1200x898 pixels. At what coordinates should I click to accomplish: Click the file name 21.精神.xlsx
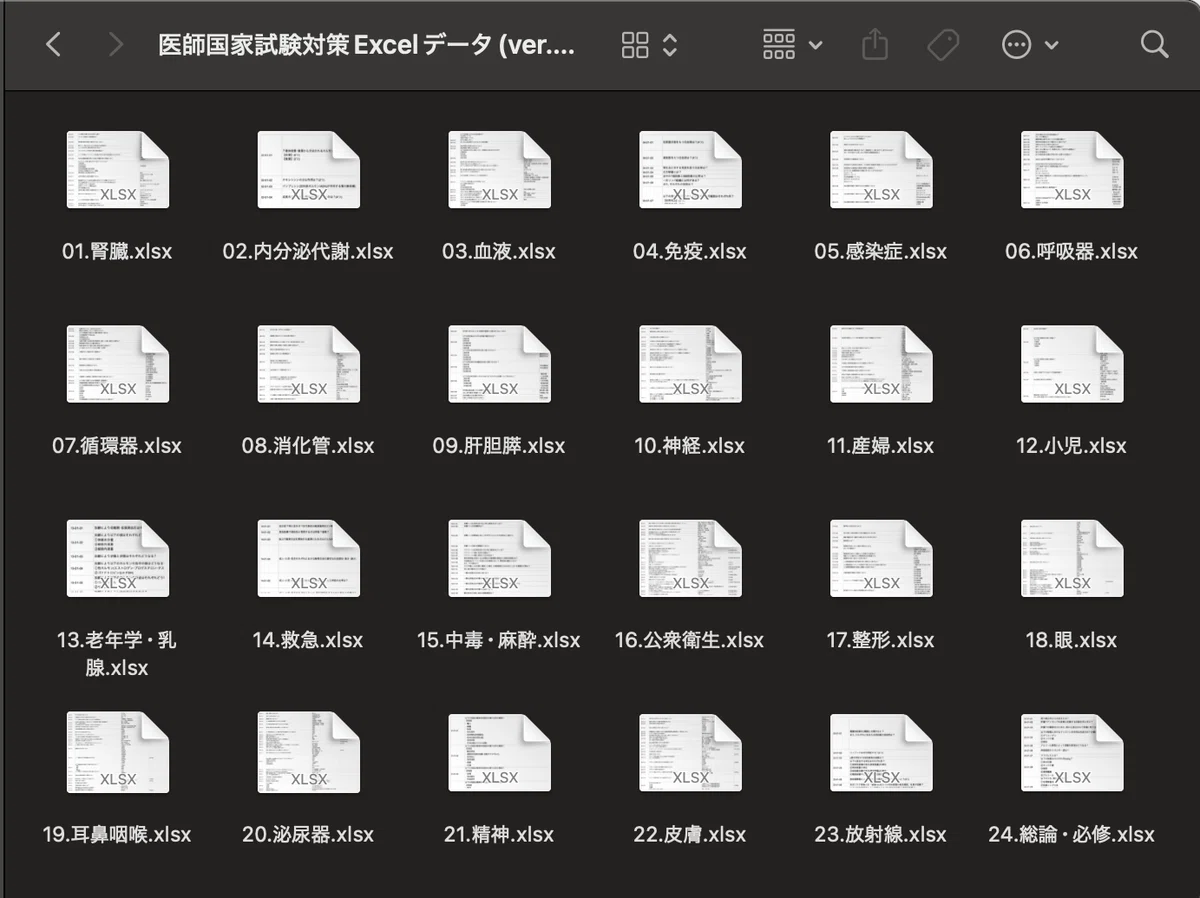(x=499, y=834)
